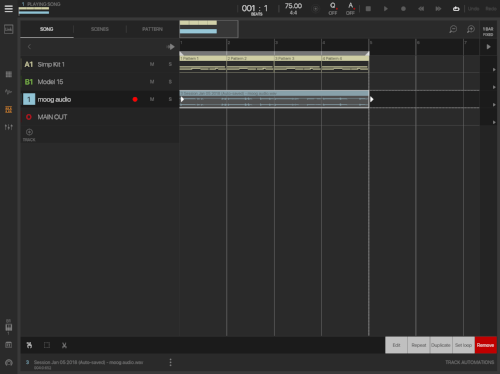This screenshot has width=500, height=374.
Task: Add a new track
Action: click(x=29, y=134)
